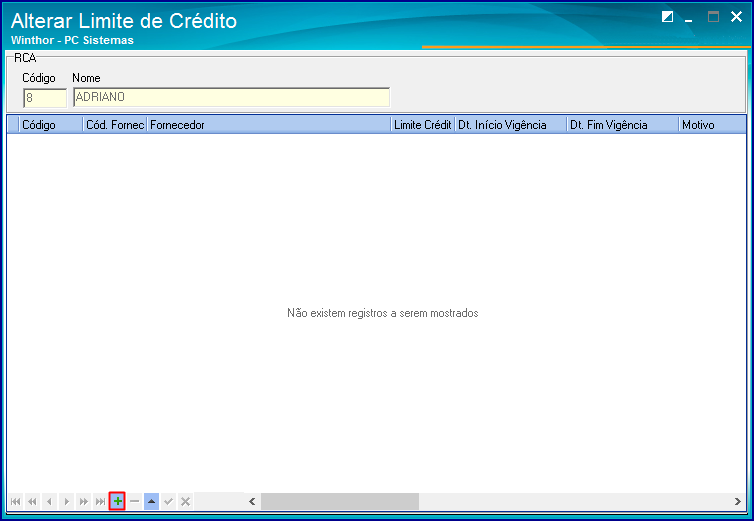Go to last record in navigator
754x521 pixels.
101,501
